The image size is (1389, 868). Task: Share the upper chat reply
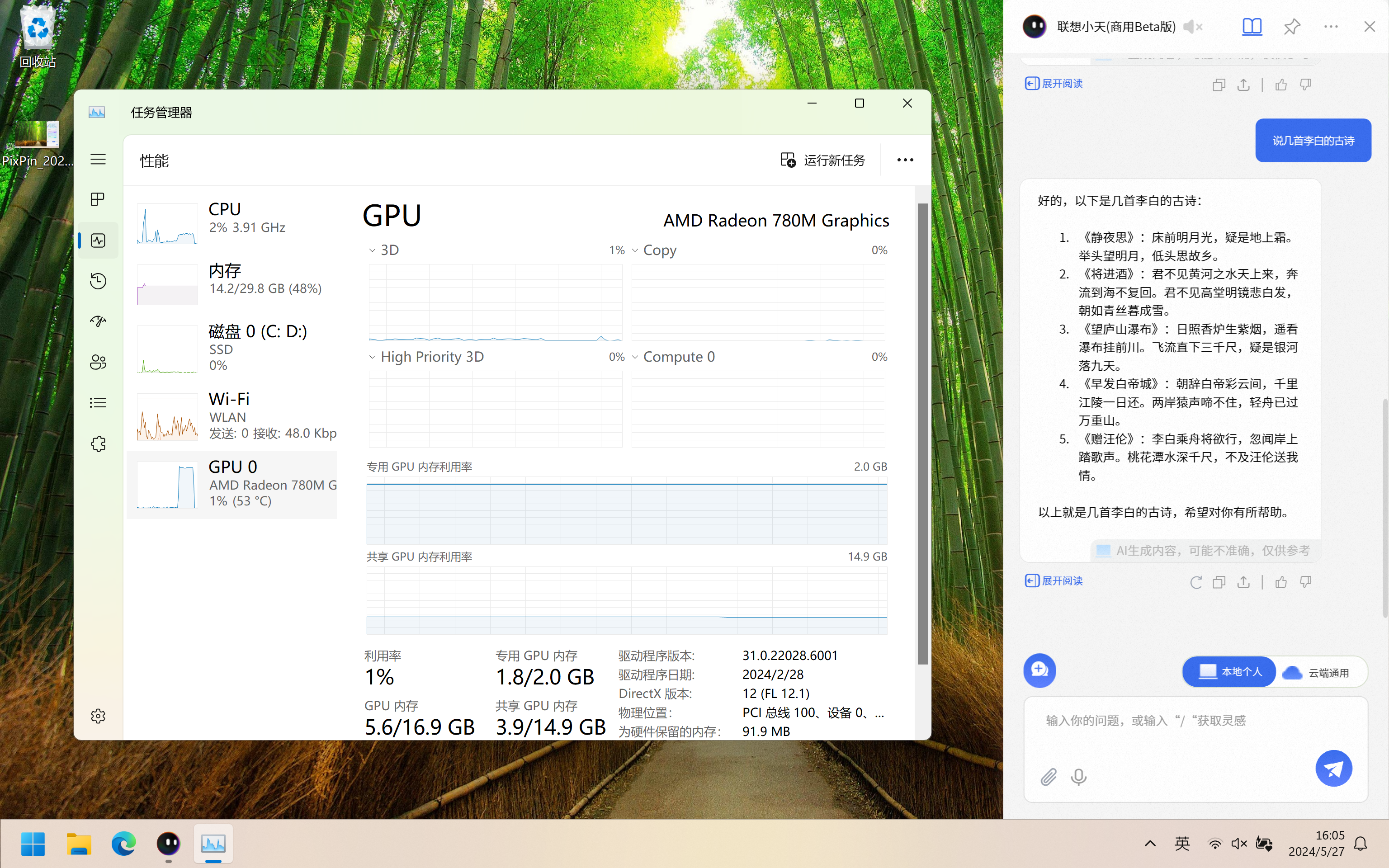pos(1243,85)
